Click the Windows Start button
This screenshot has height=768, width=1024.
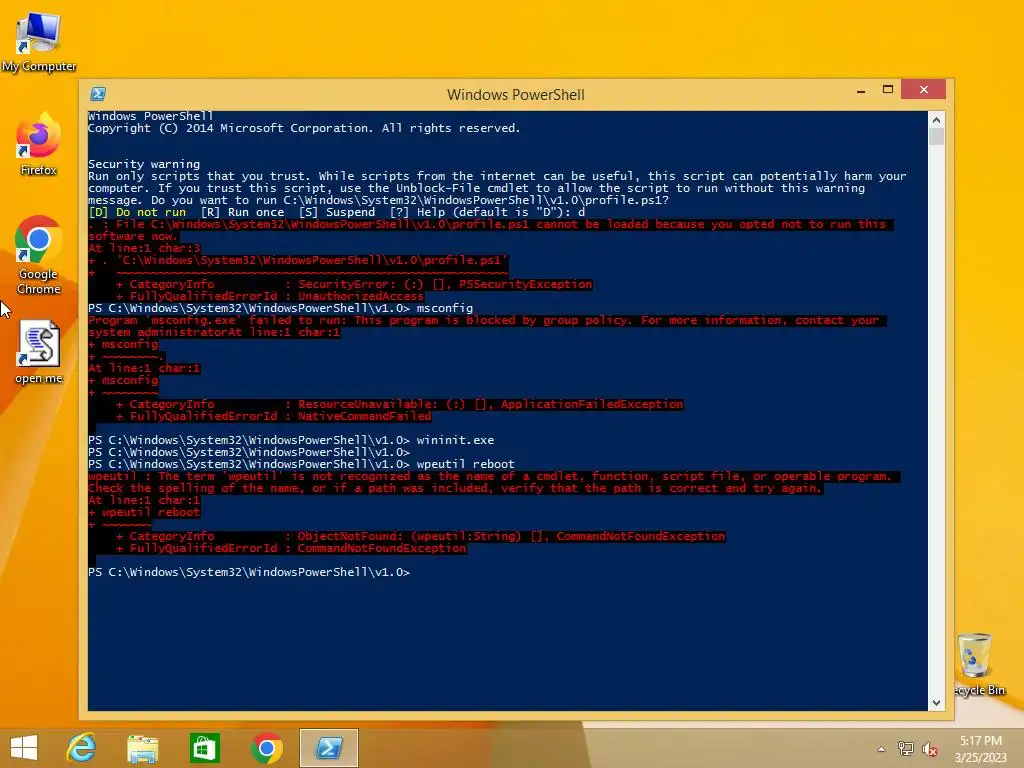click(x=24, y=748)
